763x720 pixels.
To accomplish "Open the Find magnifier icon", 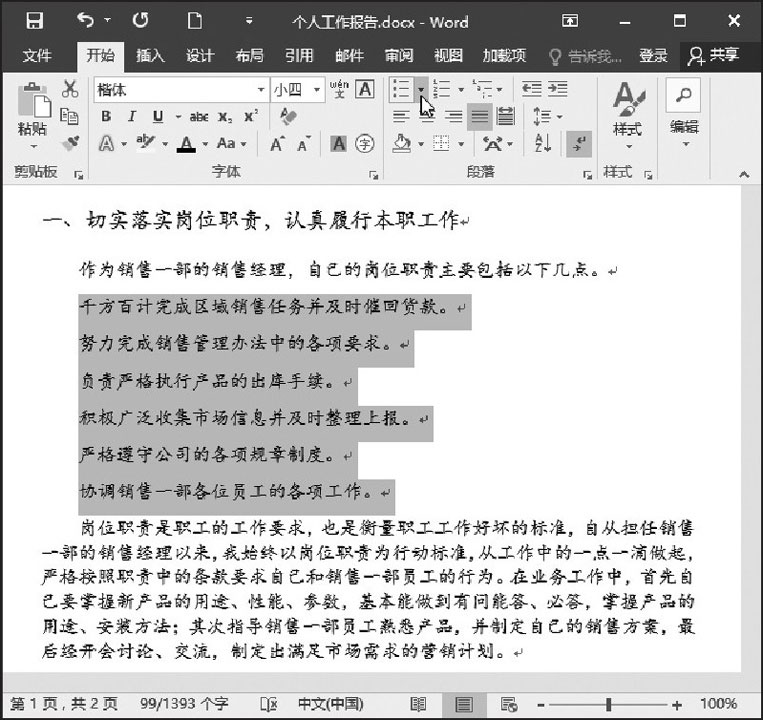I will click(x=684, y=95).
